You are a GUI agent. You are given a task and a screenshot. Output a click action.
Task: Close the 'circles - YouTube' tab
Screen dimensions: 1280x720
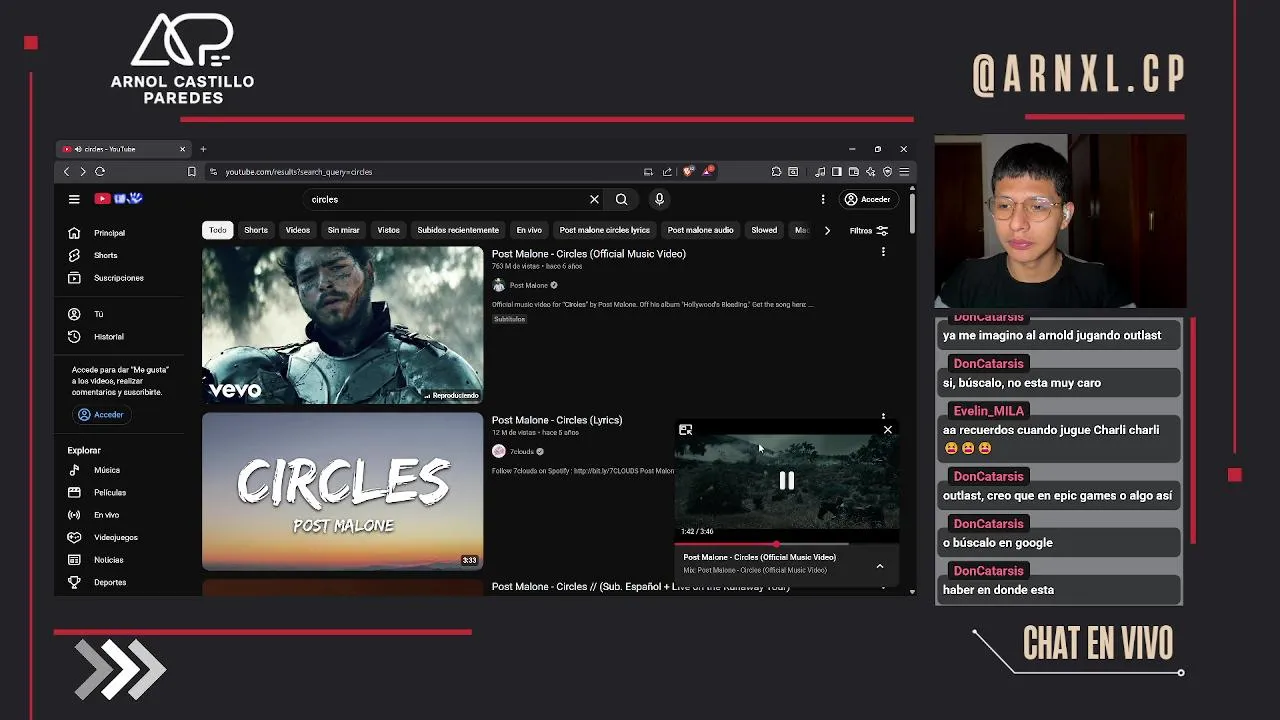[x=182, y=149]
